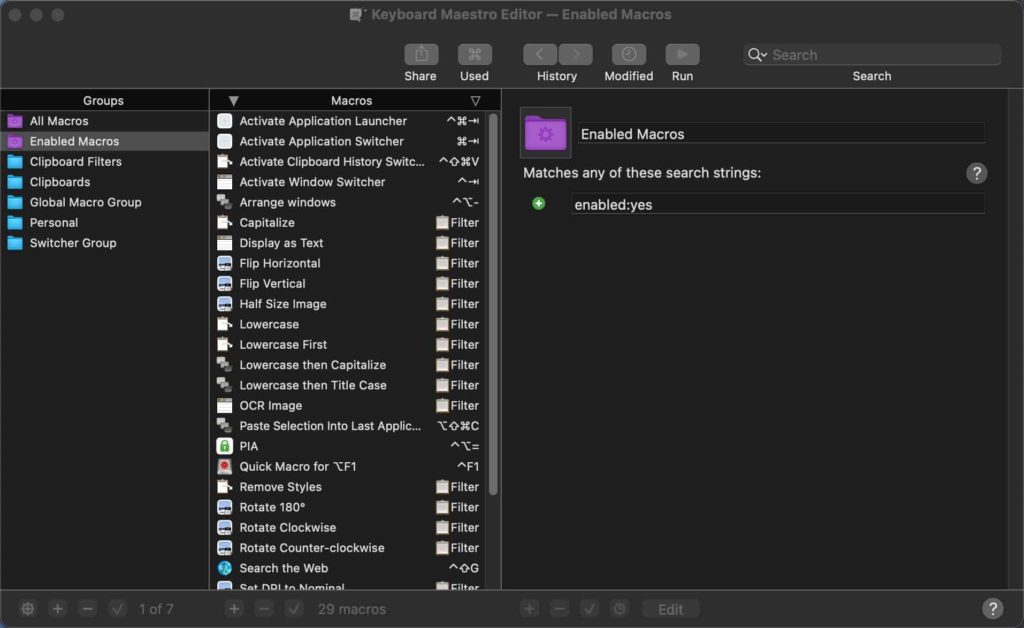Screen dimensions: 1024x628
Task: Click the Used toolbar icon
Action: tap(475, 54)
